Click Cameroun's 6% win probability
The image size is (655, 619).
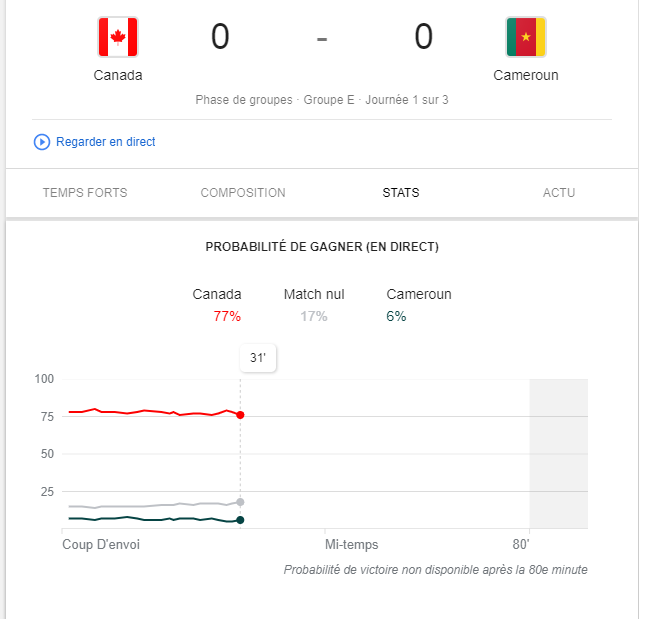[x=397, y=316]
